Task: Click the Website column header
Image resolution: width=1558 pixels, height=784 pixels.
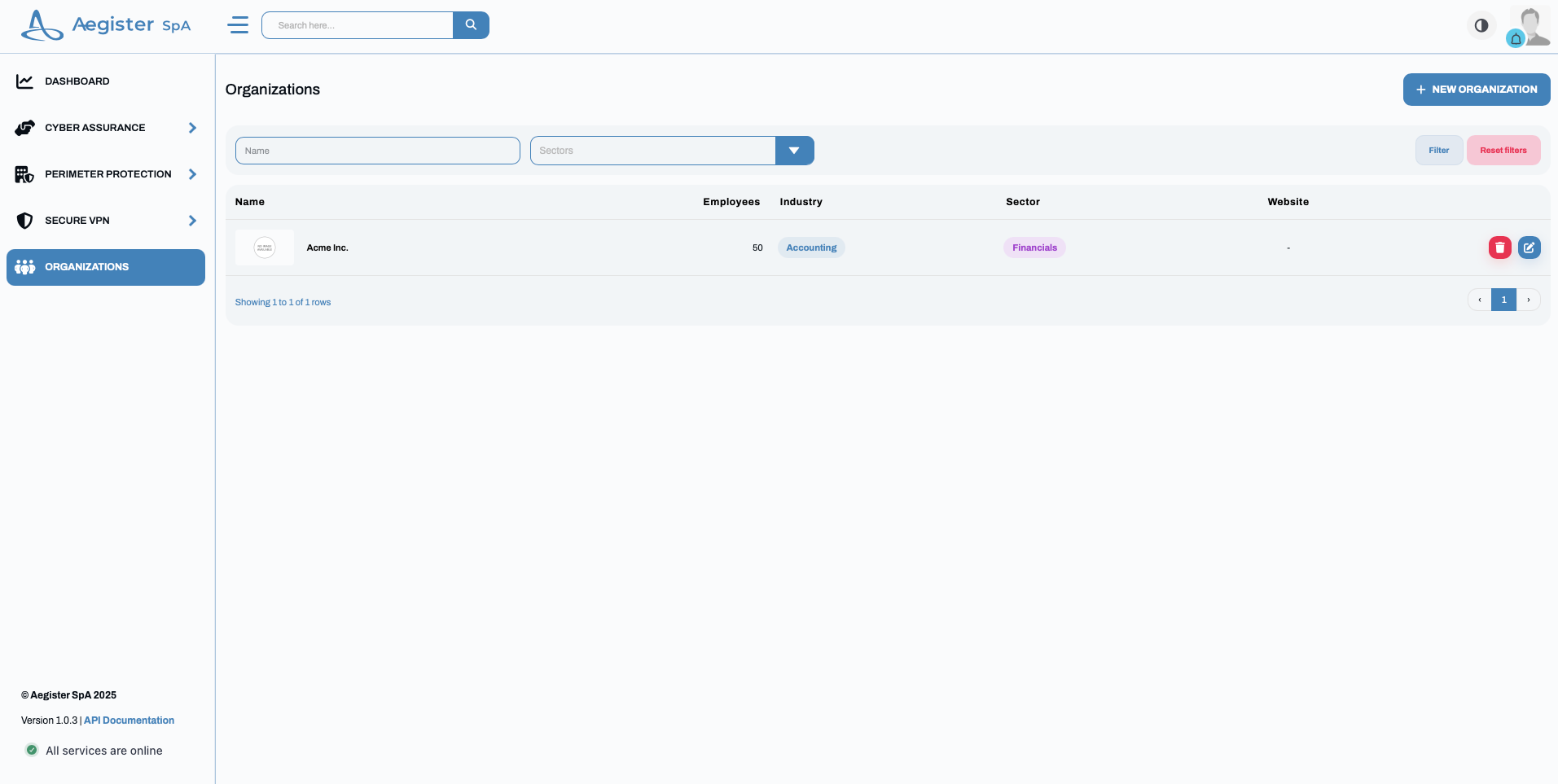Action: [1288, 202]
